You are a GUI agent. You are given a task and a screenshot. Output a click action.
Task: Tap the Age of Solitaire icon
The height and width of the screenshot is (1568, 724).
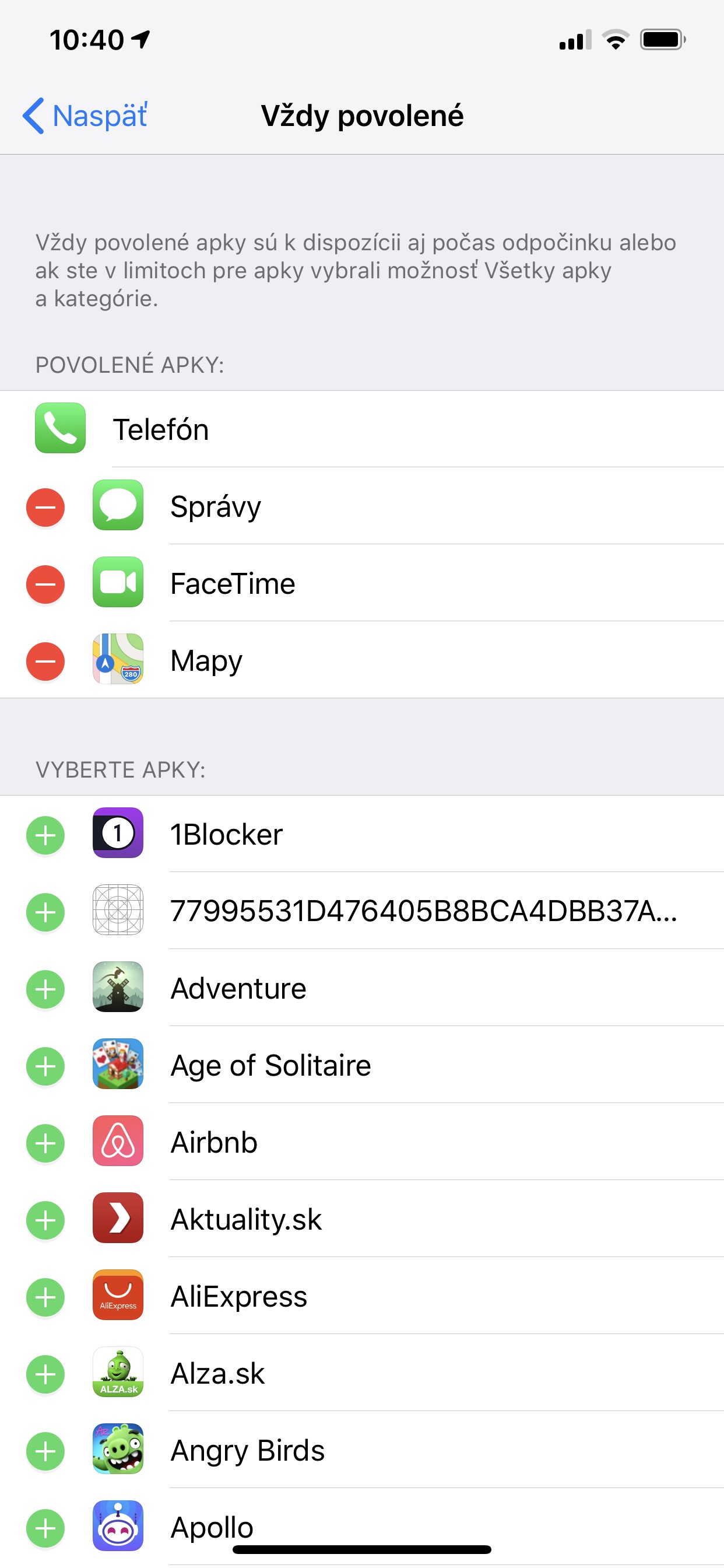(118, 1064)
